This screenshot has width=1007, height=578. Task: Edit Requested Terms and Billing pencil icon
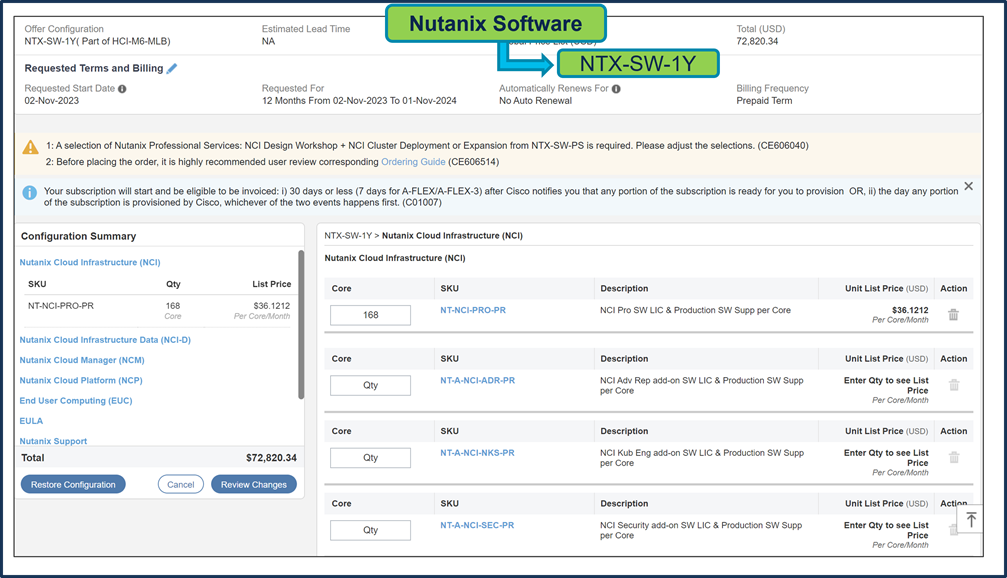(x=171, y=69)
